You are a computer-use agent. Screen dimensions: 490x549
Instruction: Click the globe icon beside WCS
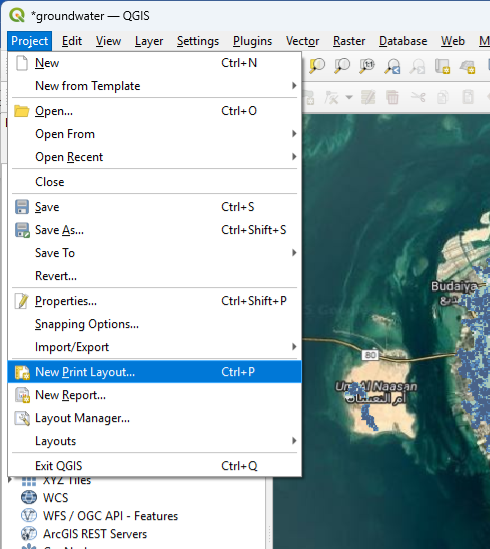click(x=29, y=498)
